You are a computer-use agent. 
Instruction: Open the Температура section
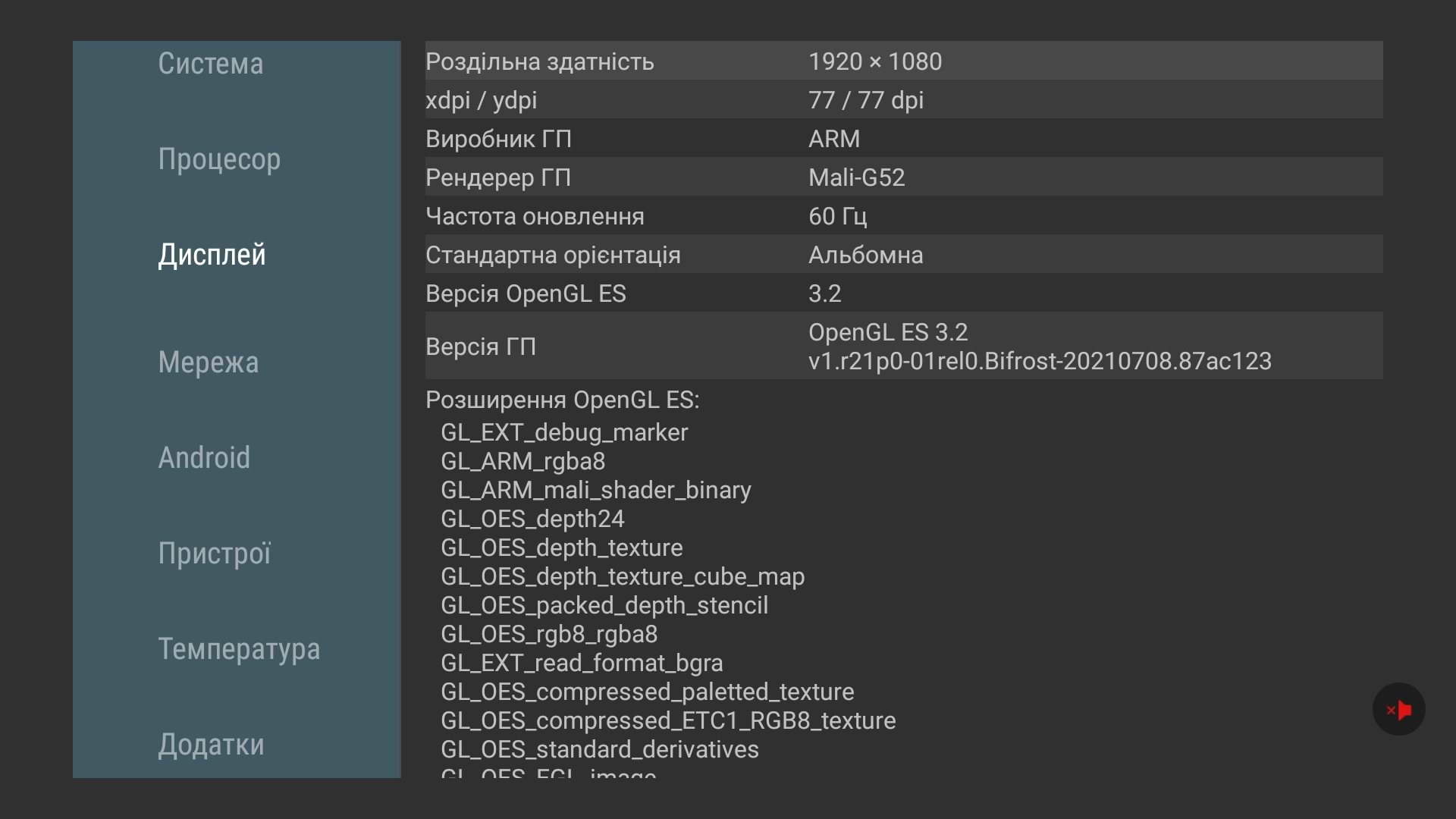(x=239, y=649)
